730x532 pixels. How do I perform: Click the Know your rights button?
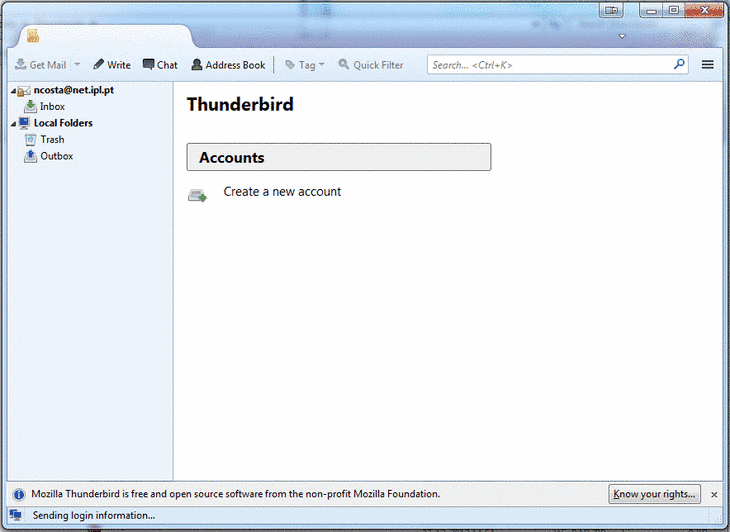(654, 494)
